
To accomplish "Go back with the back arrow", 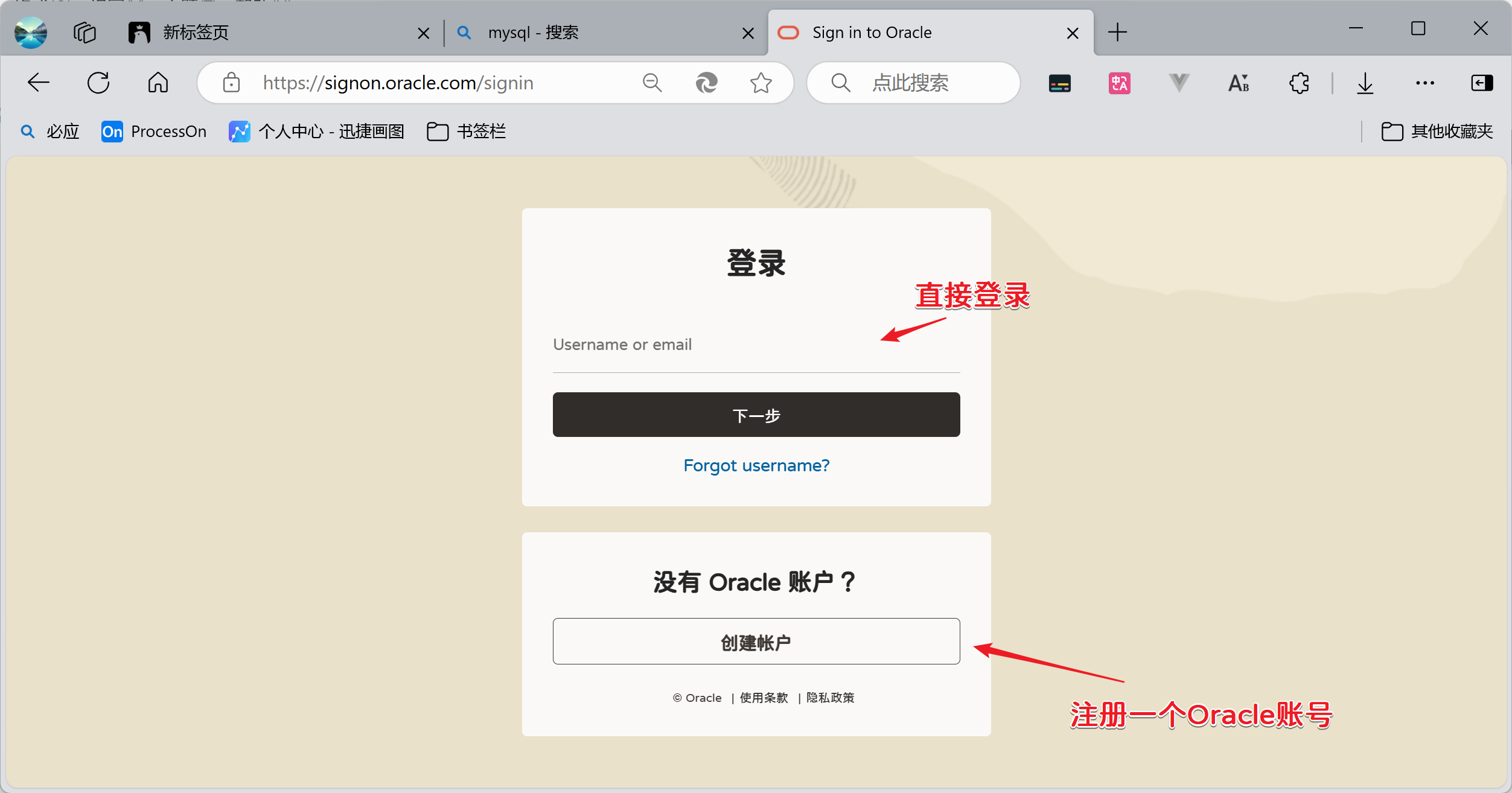I will [x=39, y=83].
